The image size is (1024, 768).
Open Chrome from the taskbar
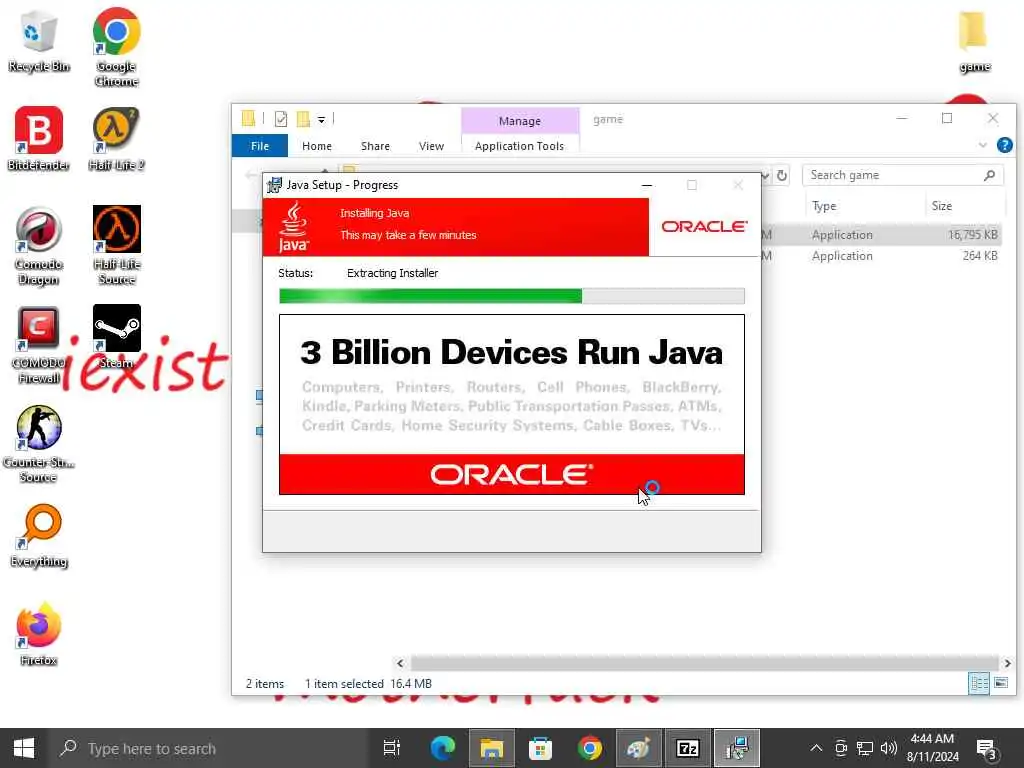click(590, 748)
